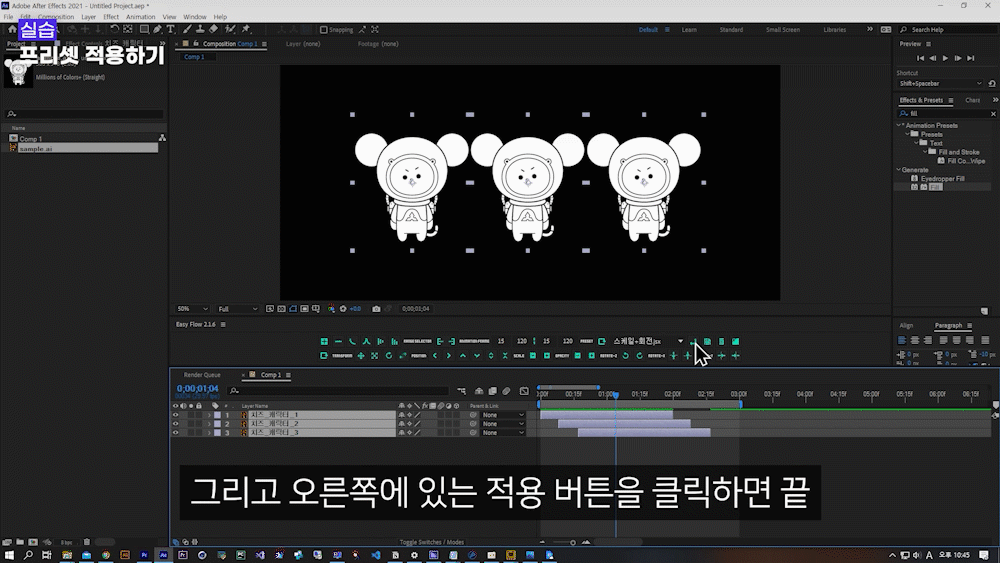The image size is (1000, 563).
Task: Jump to first frame in Preview panel
Action: (920, 58)
